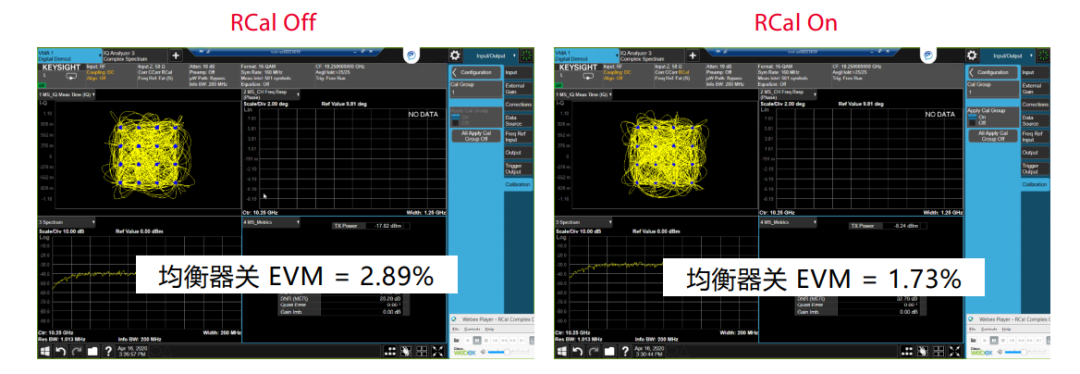The height and width of the screenshot is (374, 1080).
Task: Select the Corrections tab in RCal On screen
Action: point(1035,105)
